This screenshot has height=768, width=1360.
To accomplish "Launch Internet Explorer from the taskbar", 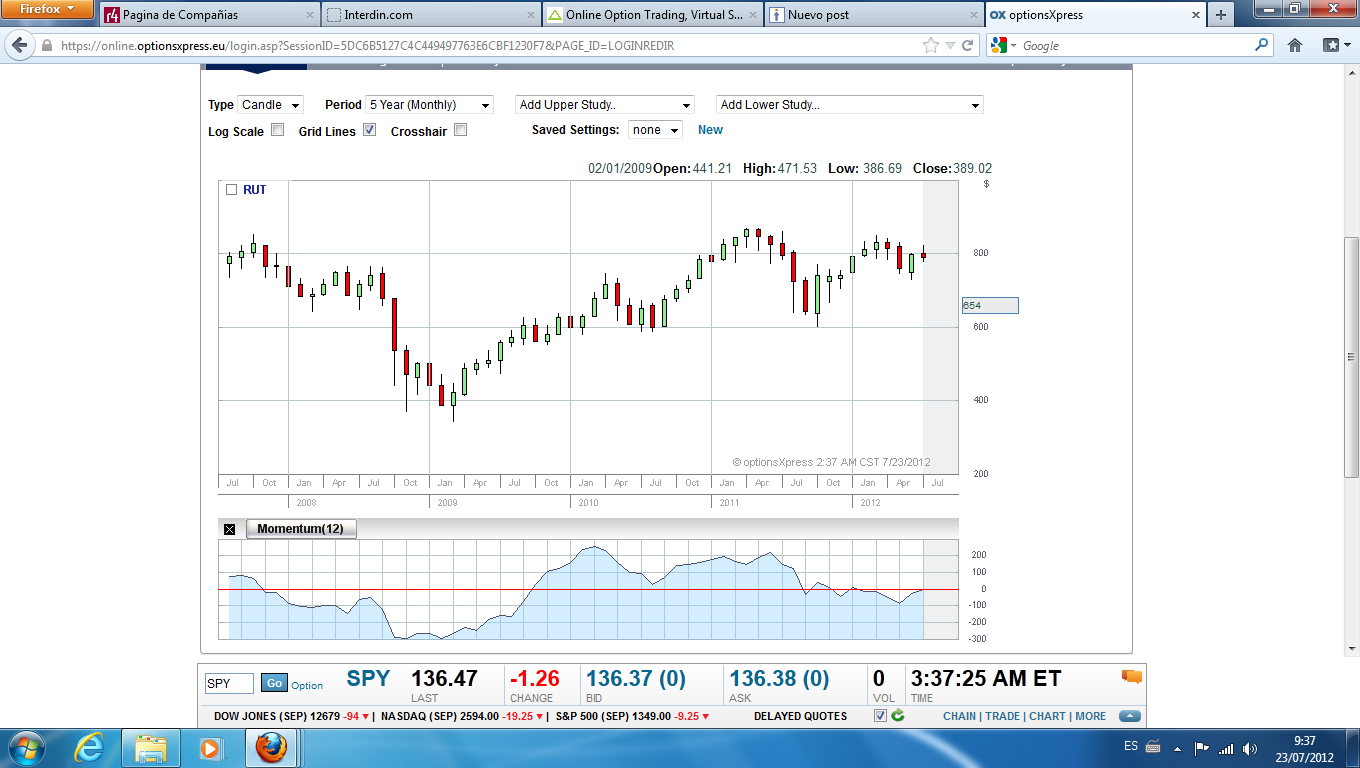I will [91, 747].
